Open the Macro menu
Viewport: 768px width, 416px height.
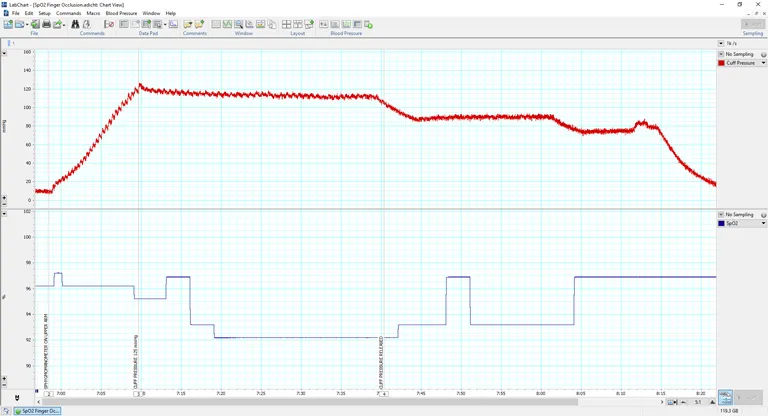pyautogui.click(x=93, y=13)
